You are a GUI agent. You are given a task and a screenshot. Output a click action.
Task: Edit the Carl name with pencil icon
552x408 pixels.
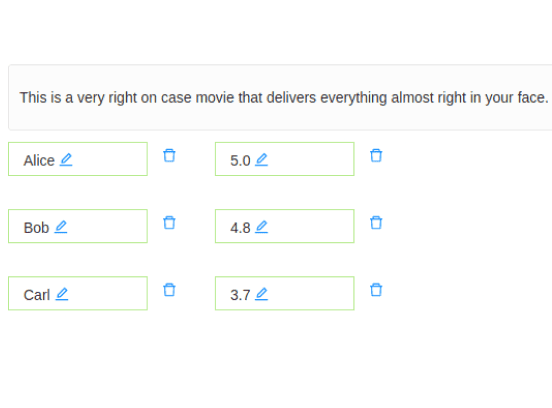click(62, 294)
